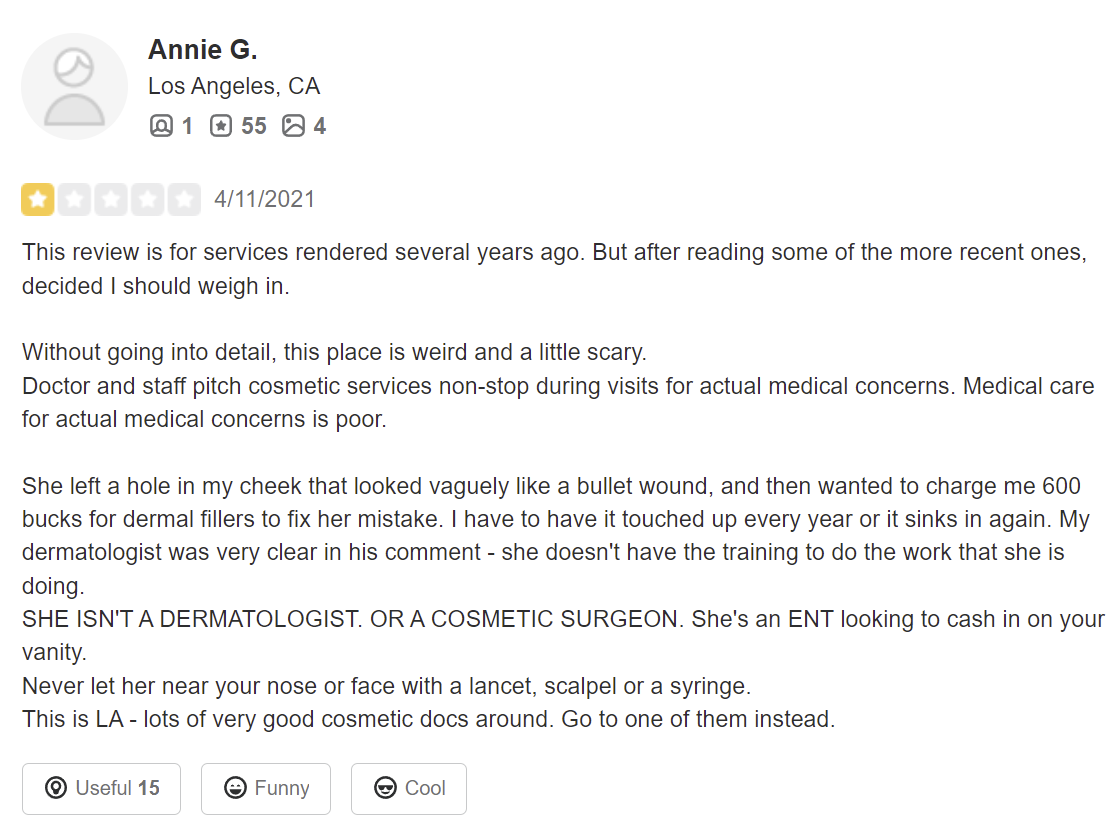
Task: Click the reviews star badge icon
Action: point(221,126)
